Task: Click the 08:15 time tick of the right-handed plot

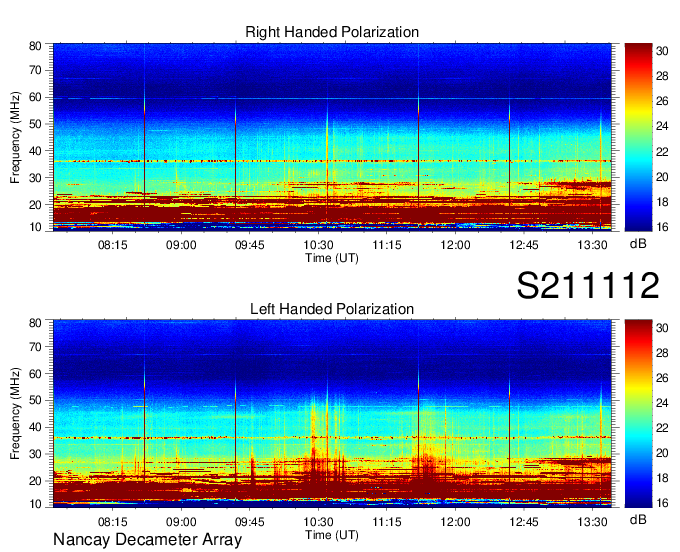Action: point(113,245)
